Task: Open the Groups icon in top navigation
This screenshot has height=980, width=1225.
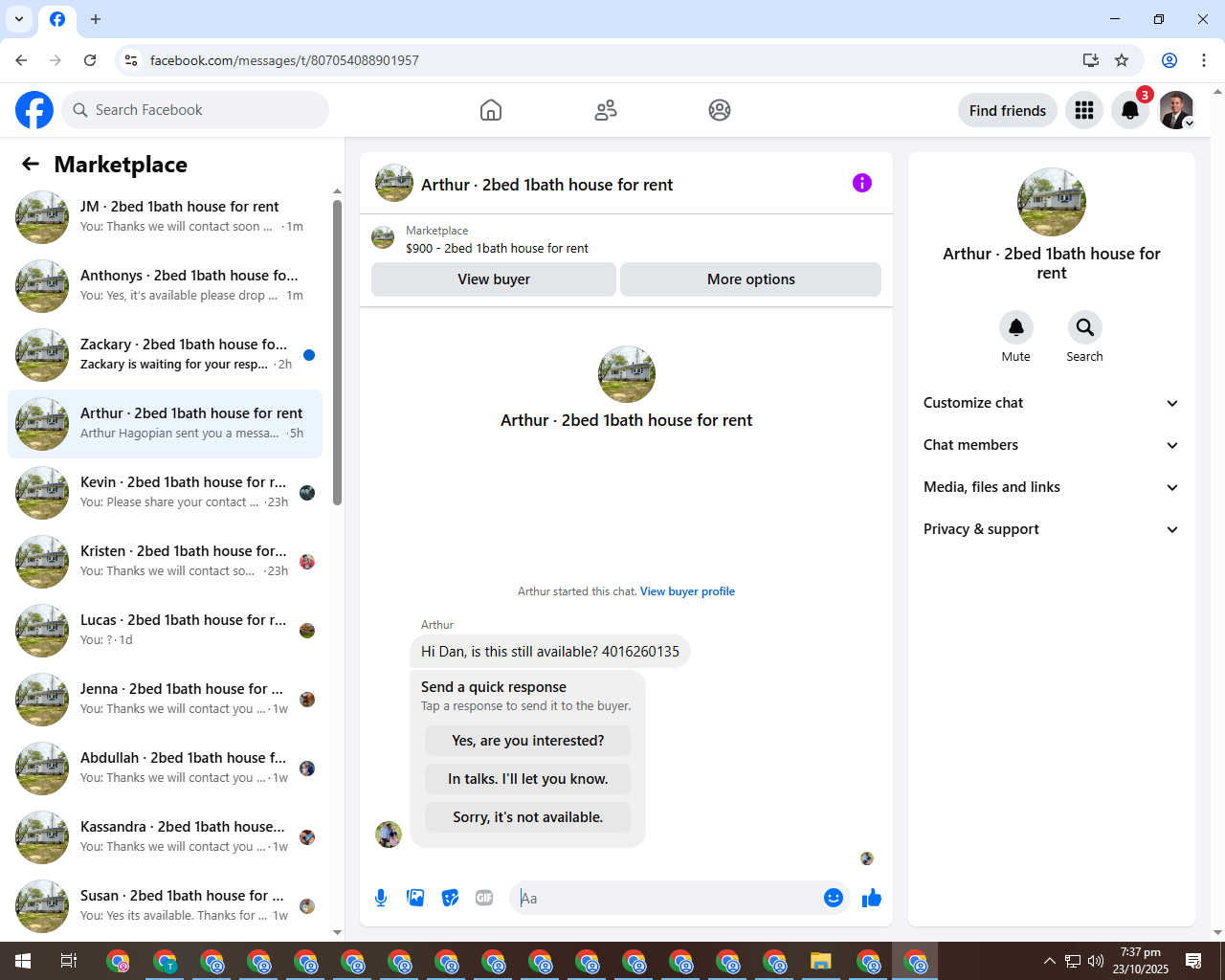Action: 720,110
